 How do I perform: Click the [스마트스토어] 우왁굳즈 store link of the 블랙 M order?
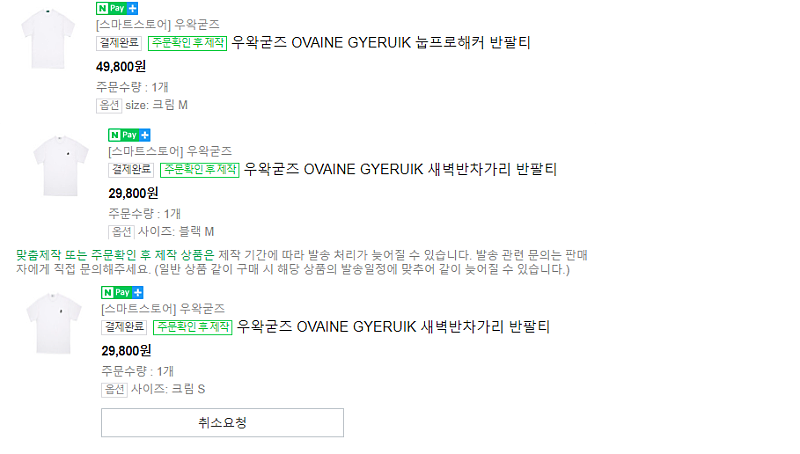coord(170,151)
